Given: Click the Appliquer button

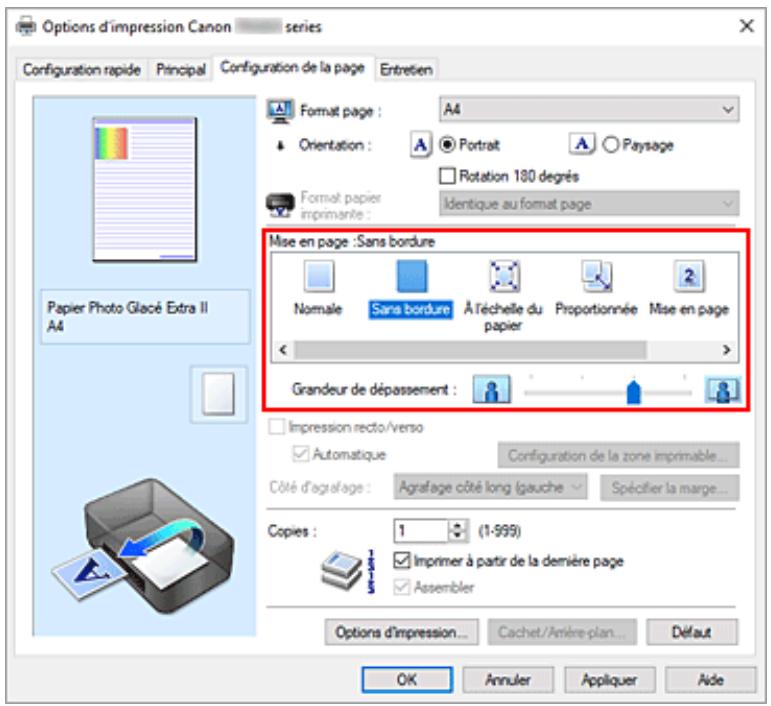Looking at the screenshot, I should [610, 679].
